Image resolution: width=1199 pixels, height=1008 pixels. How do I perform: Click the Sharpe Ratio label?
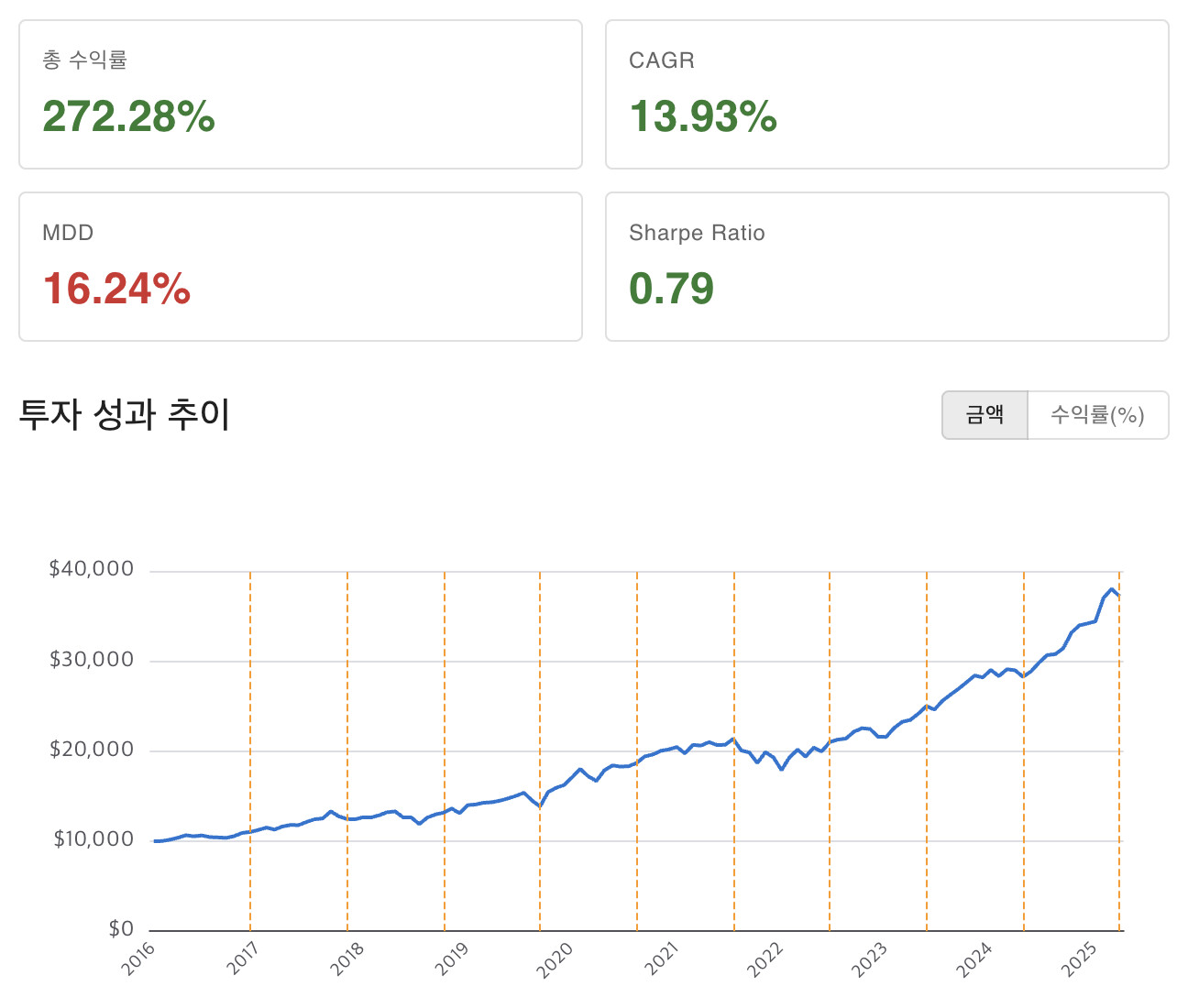[697, 233]
